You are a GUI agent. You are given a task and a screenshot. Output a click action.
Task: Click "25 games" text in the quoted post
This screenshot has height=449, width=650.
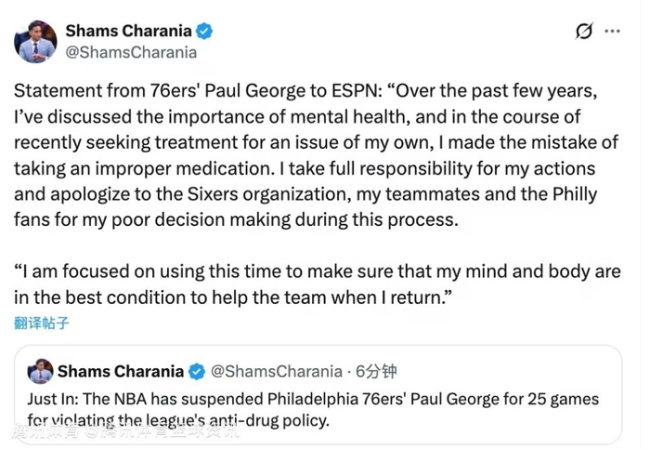pyautogui.click(x=567, y=399)
